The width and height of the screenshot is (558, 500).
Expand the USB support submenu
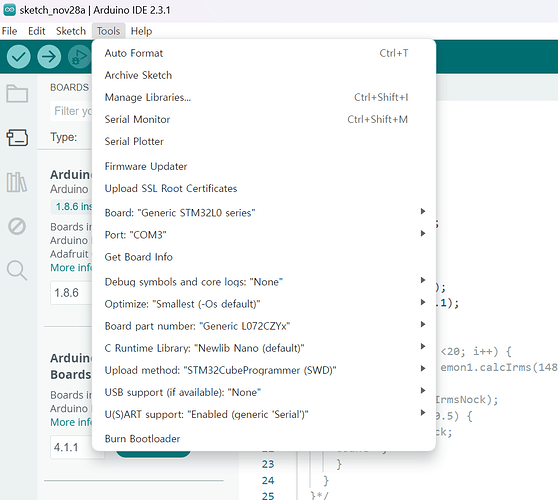tap(264, 392)
